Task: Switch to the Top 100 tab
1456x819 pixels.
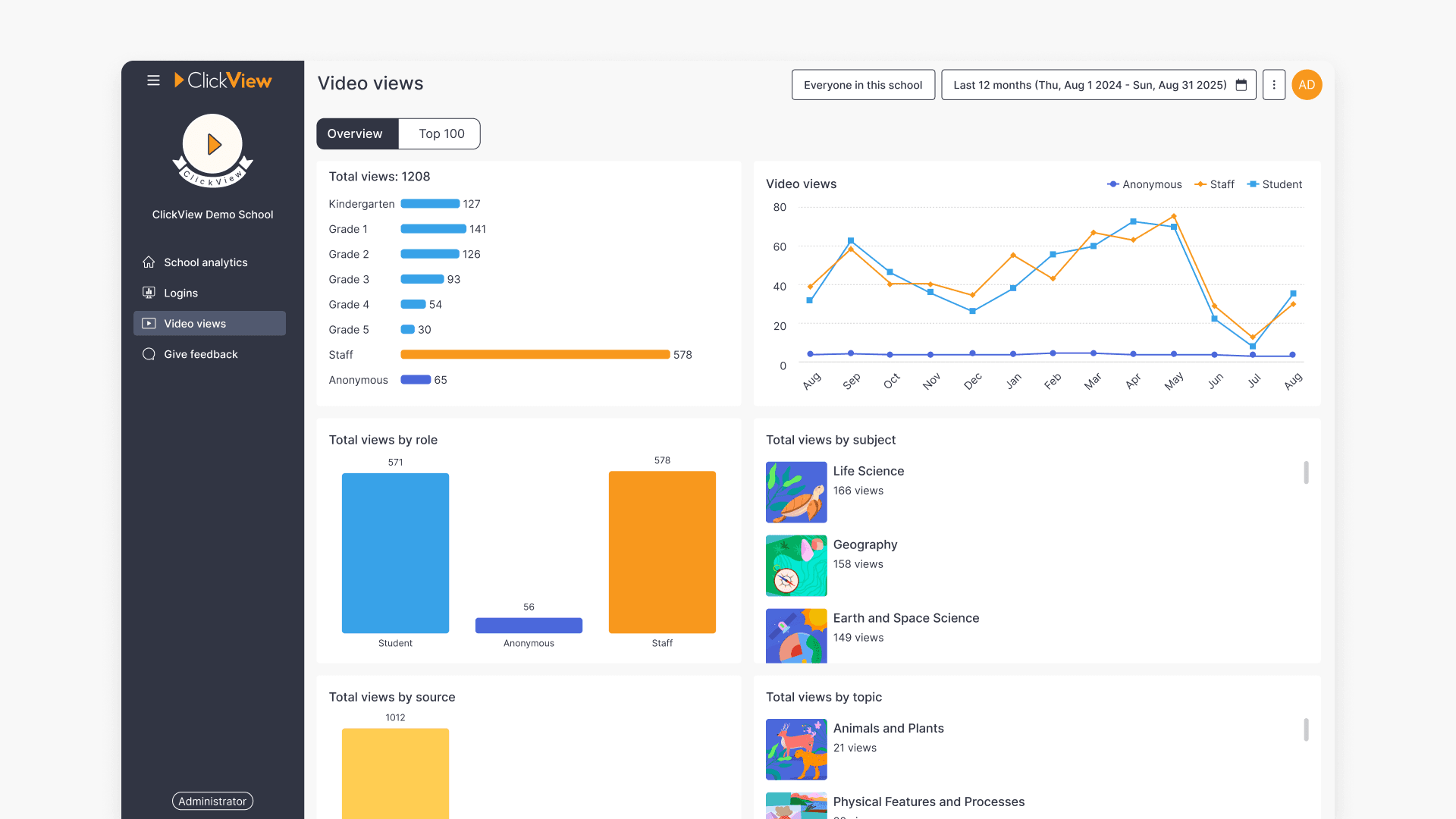Action: pos(441,133)
